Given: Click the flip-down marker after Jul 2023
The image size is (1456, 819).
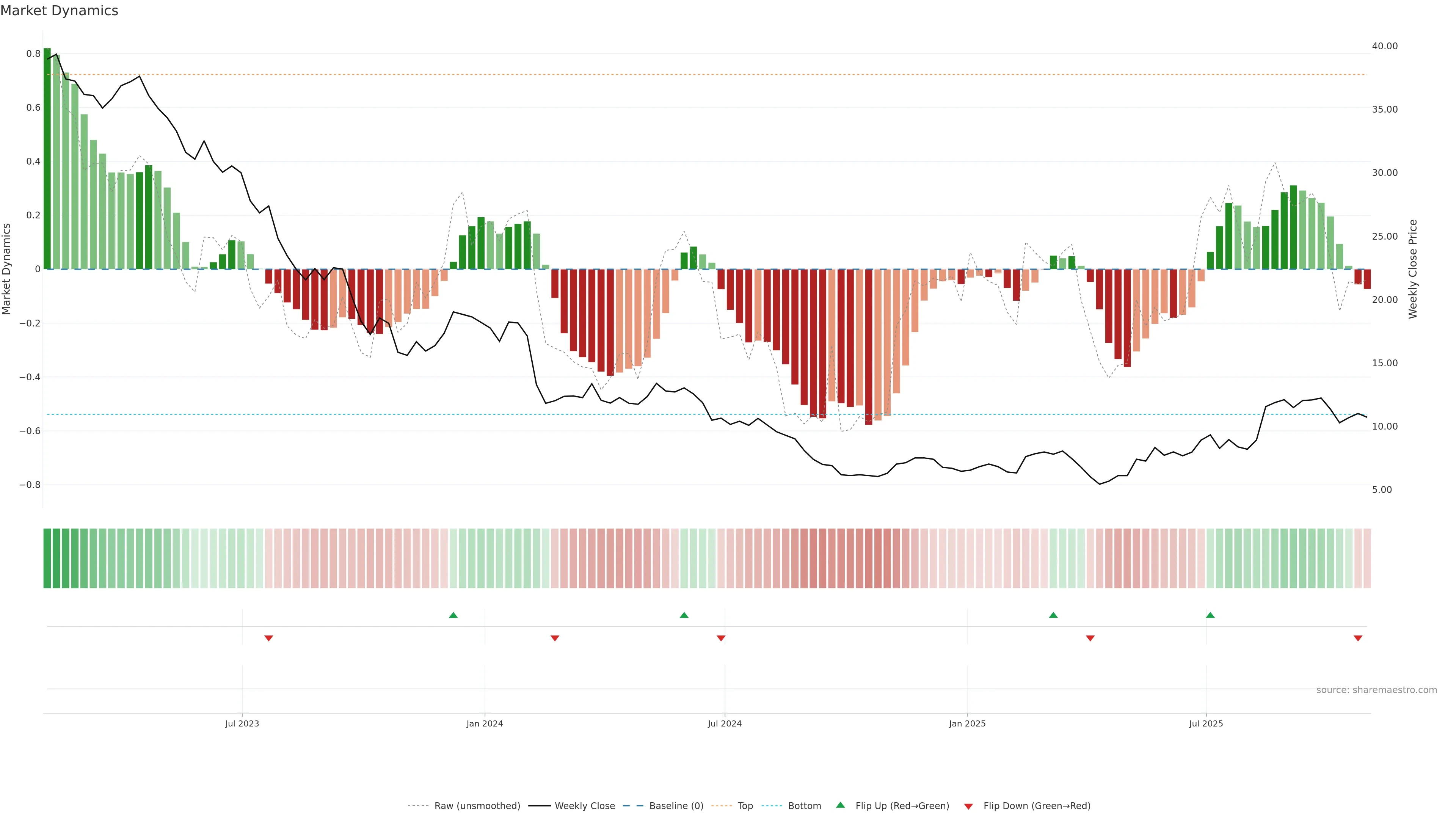Looking at the screenshot, I should [268, 638].
